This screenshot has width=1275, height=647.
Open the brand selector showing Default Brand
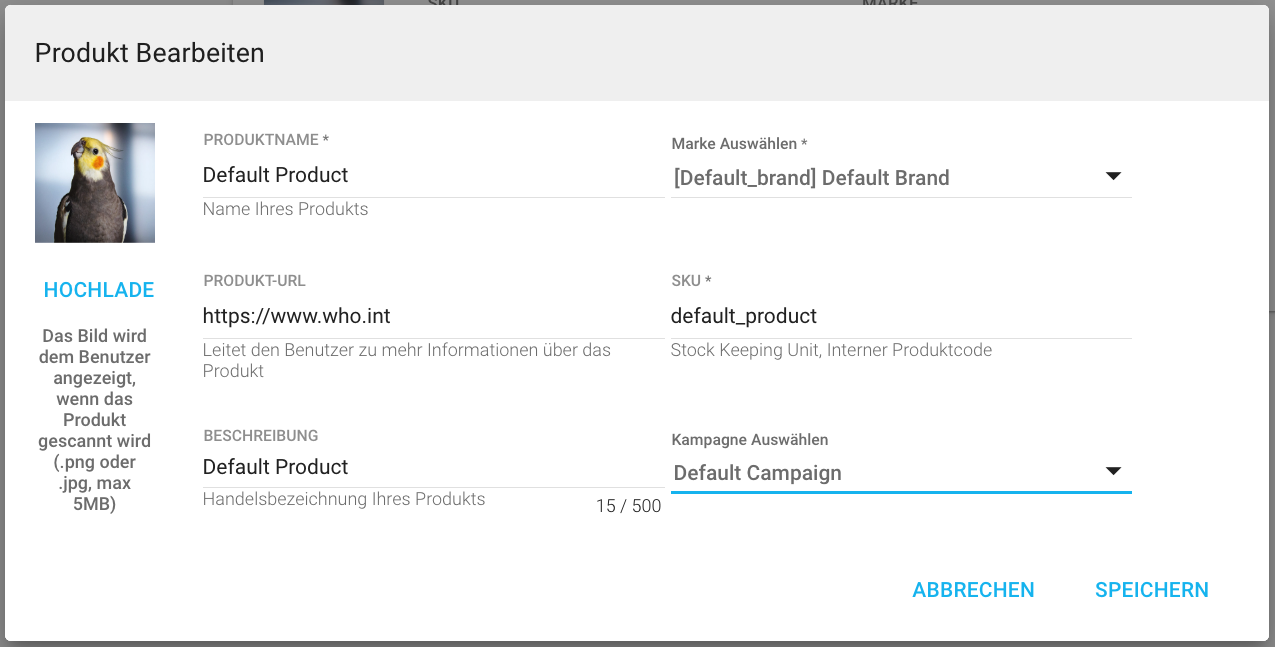[x=885, y=178]
